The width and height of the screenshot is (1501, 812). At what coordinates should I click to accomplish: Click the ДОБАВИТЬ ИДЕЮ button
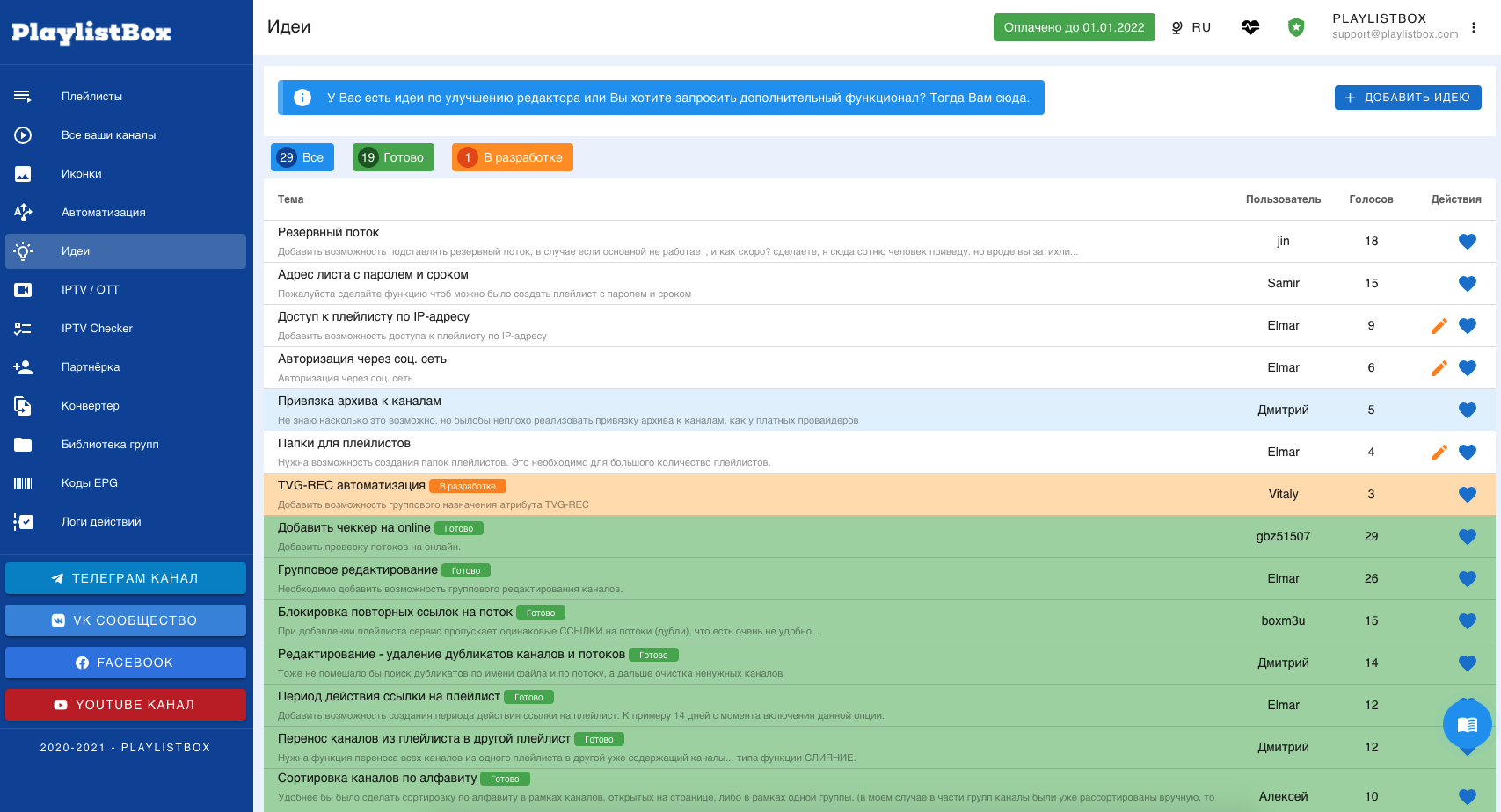coord(1408,98)
